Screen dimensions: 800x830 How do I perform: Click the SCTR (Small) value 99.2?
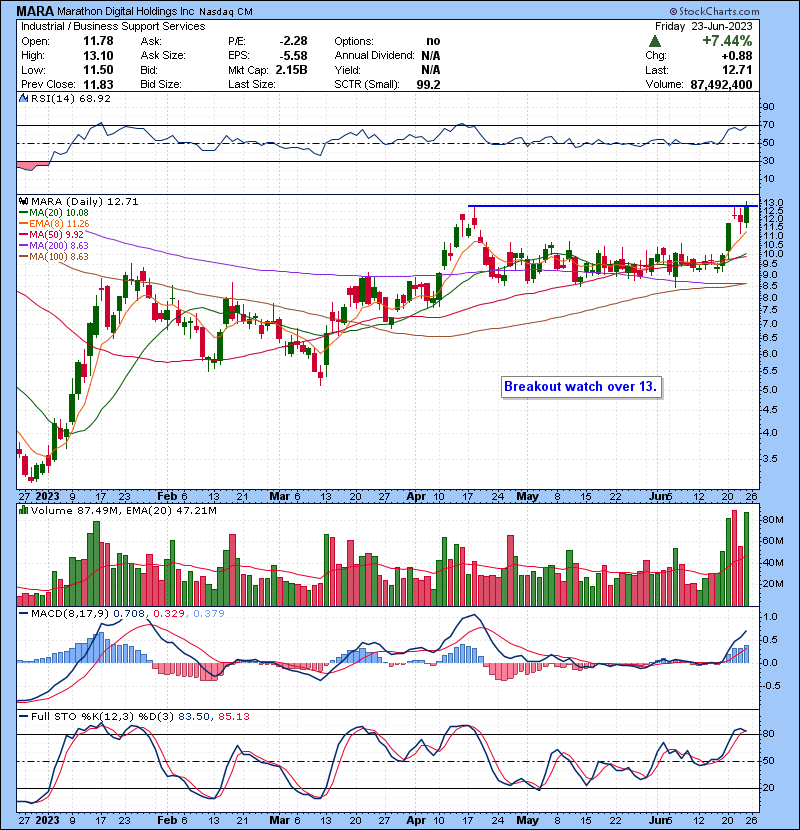click(428, 84)
